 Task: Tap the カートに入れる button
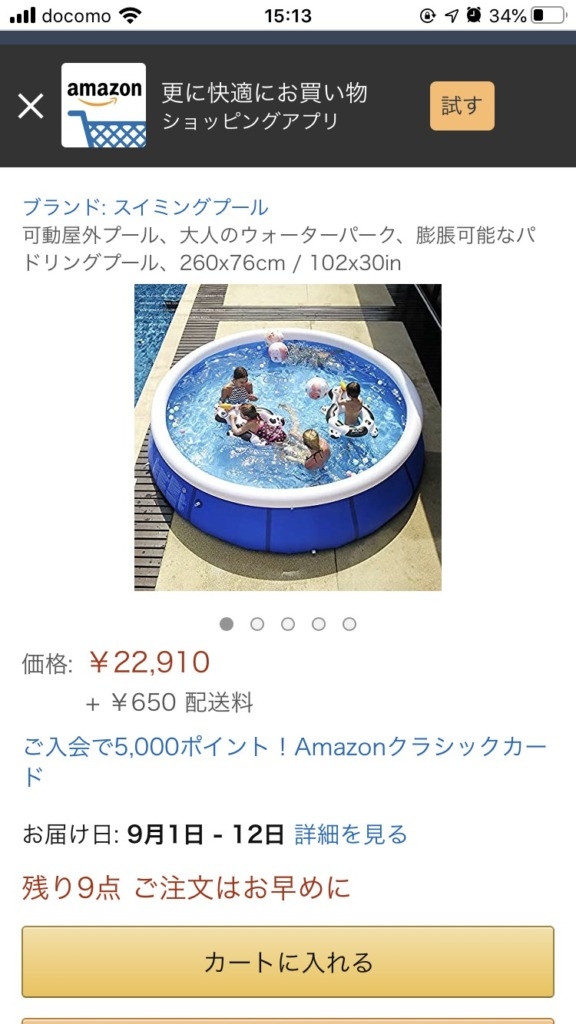[x=288, y=962]
